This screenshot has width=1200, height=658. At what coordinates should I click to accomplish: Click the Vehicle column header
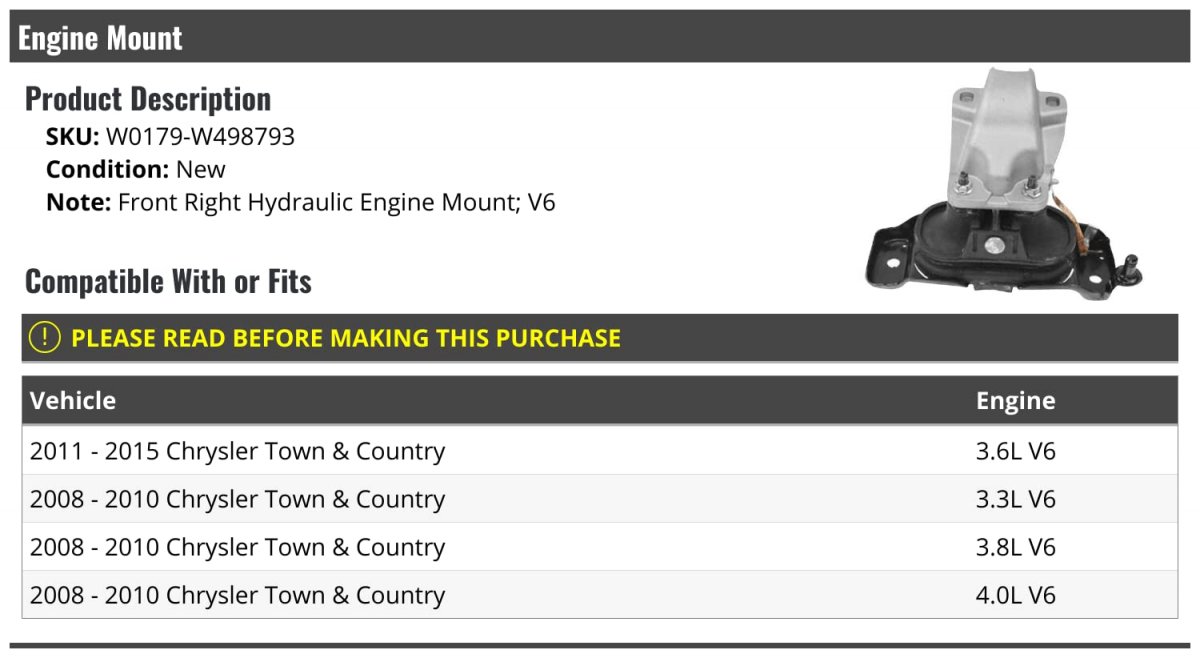click(73, 401)
